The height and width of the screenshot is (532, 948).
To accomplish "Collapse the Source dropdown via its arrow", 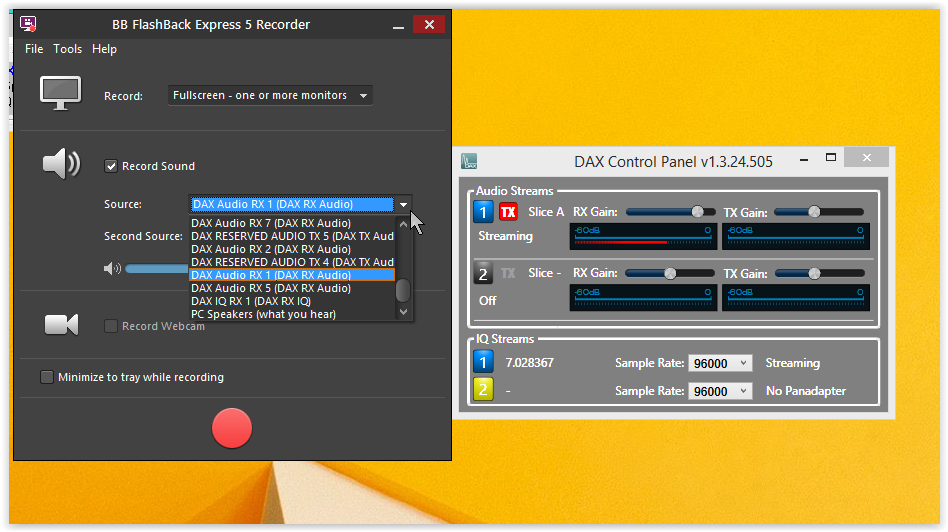I will click(403, 204).
